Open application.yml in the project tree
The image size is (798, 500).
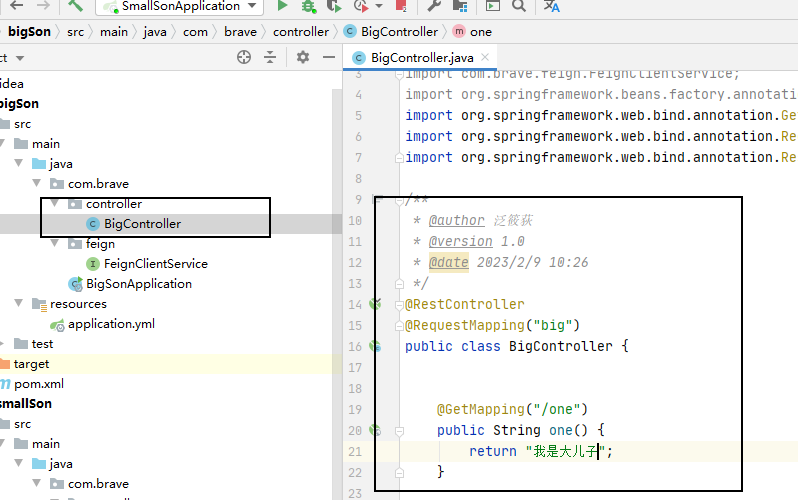coord(111,324)
